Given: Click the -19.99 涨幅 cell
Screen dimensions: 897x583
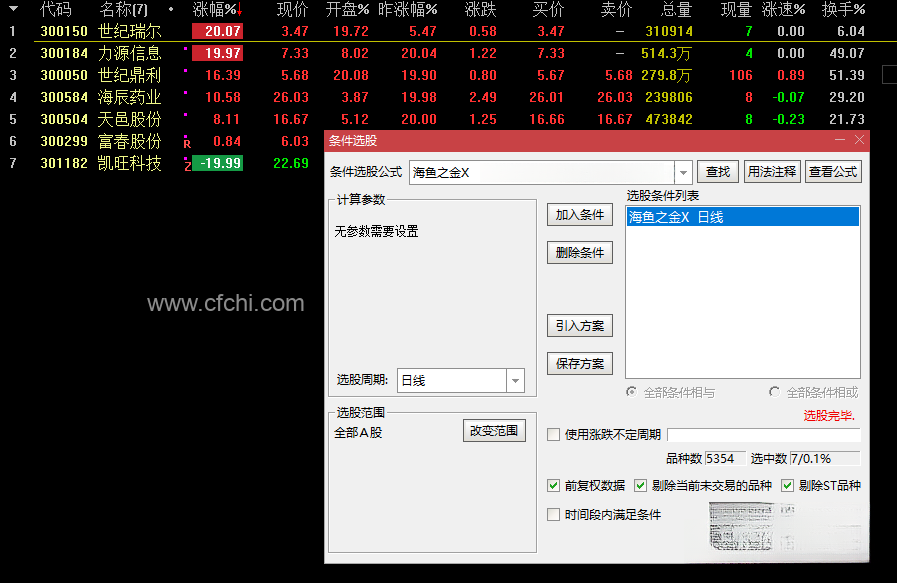Looking at the screenshot, I should pyautogui.click(x=217, y=163).
